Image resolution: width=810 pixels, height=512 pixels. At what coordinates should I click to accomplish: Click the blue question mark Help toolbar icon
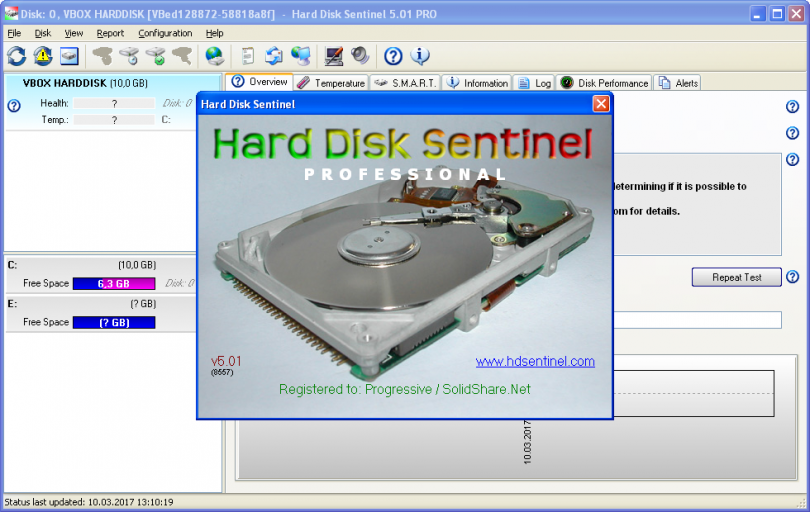[x=393, y=56]
